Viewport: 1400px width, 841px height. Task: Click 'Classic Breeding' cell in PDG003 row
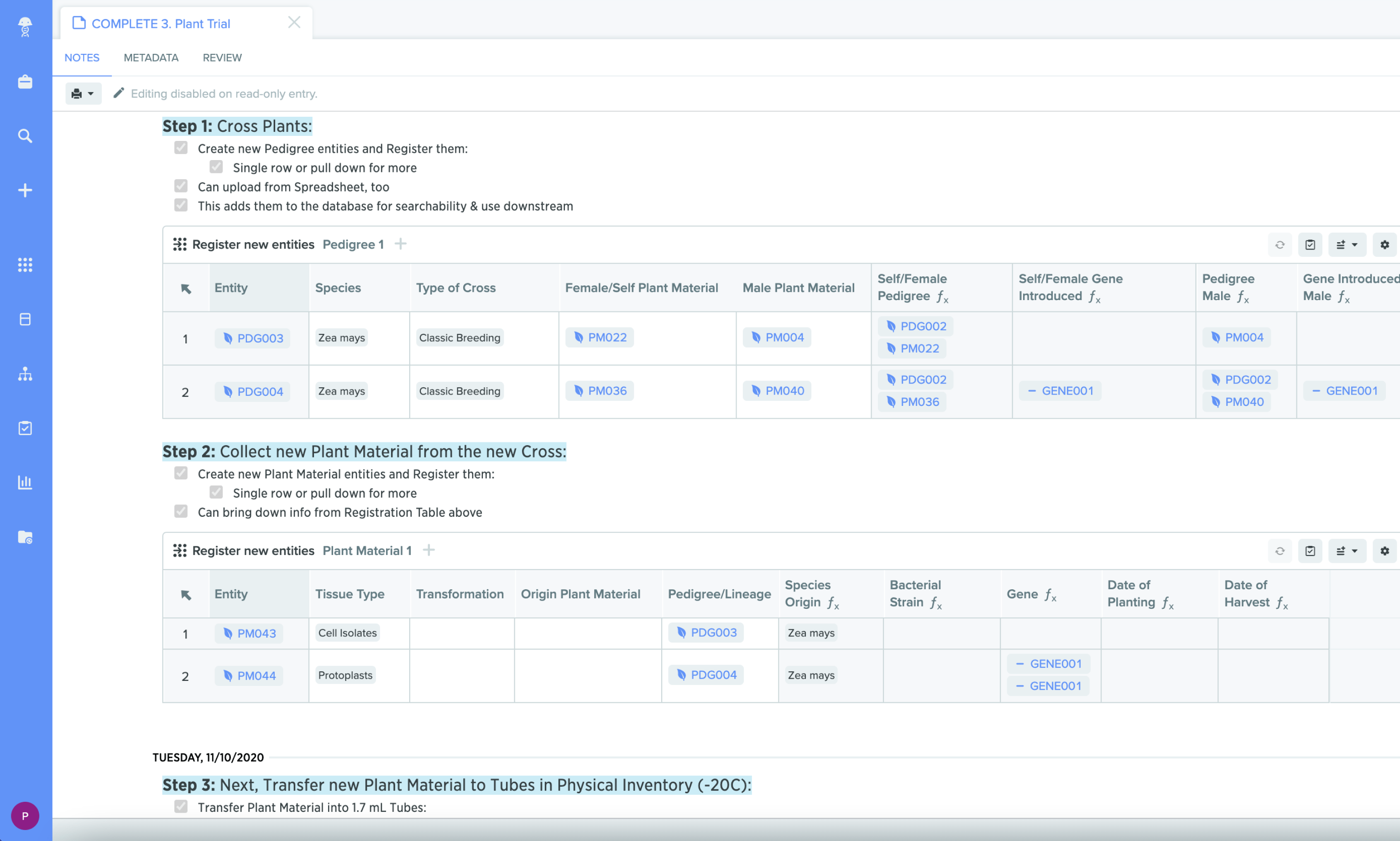point(460,338)
